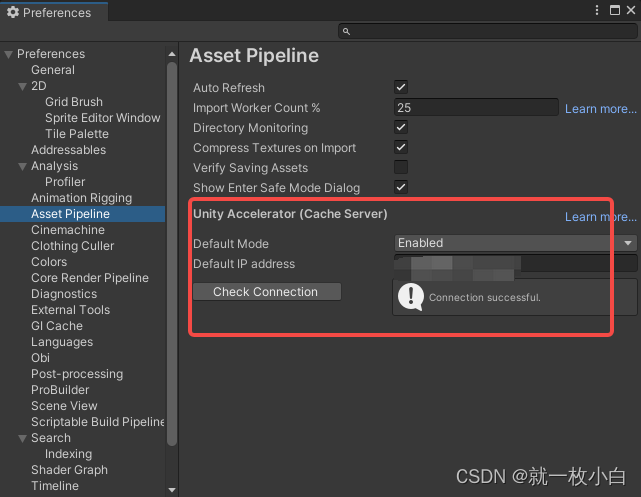Click the 2D category label
641x497 pixels.
pos(38,86)
